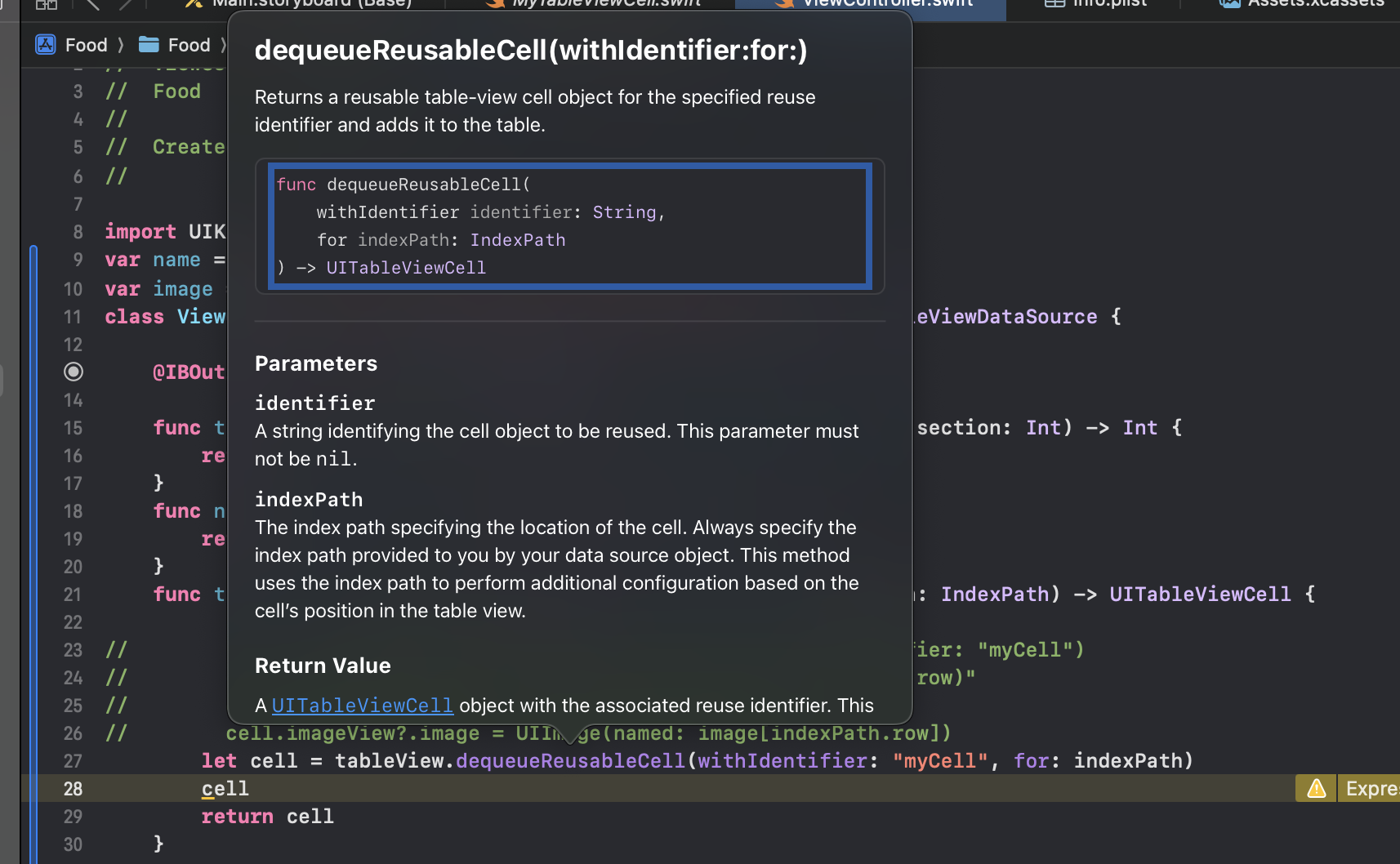Click the yellow warning icon on line 28
The image size is (1400, 864).
(1316, 788)
